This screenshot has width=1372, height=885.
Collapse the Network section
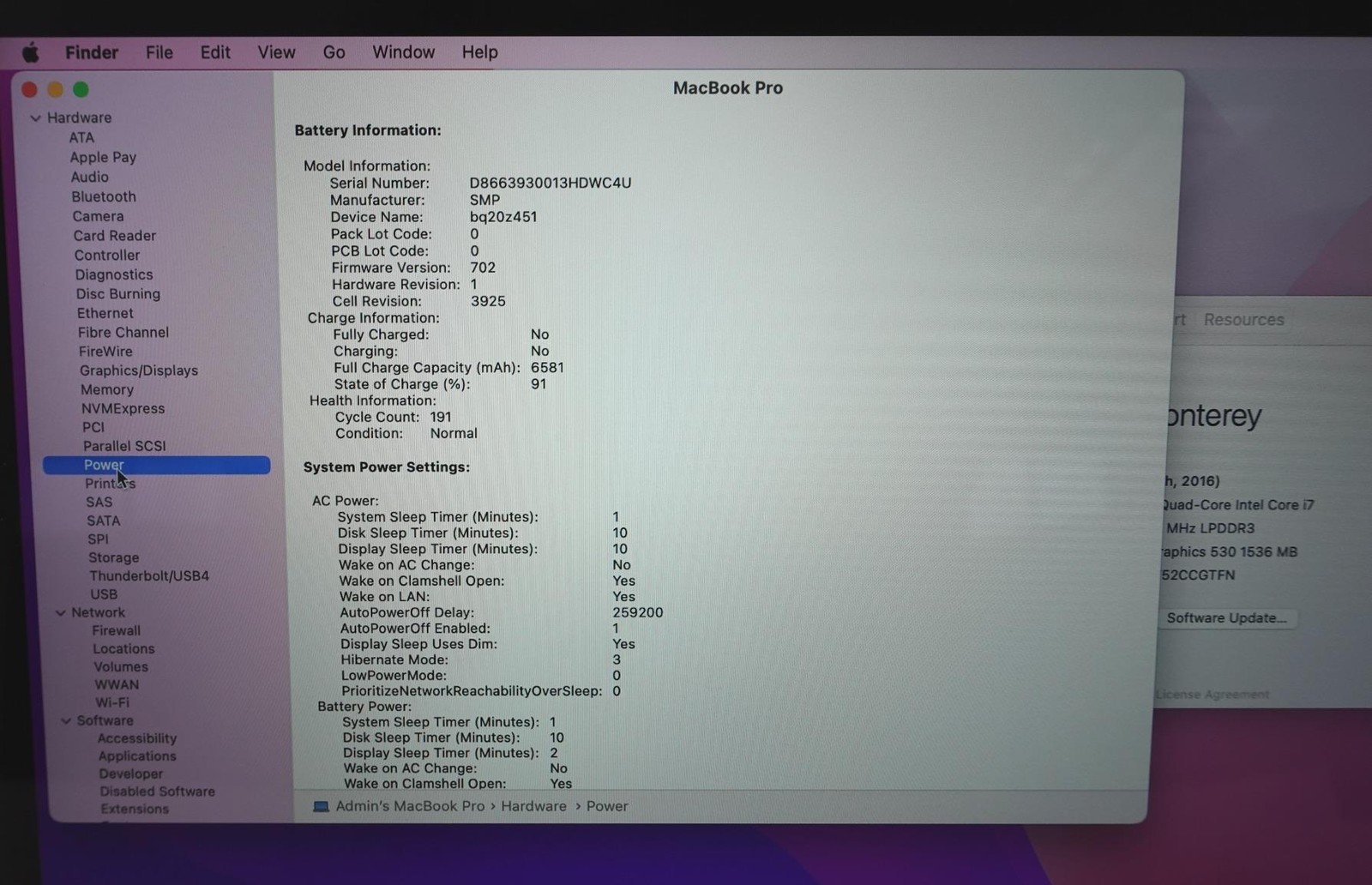pyautogui.click(x=60, y=613)
